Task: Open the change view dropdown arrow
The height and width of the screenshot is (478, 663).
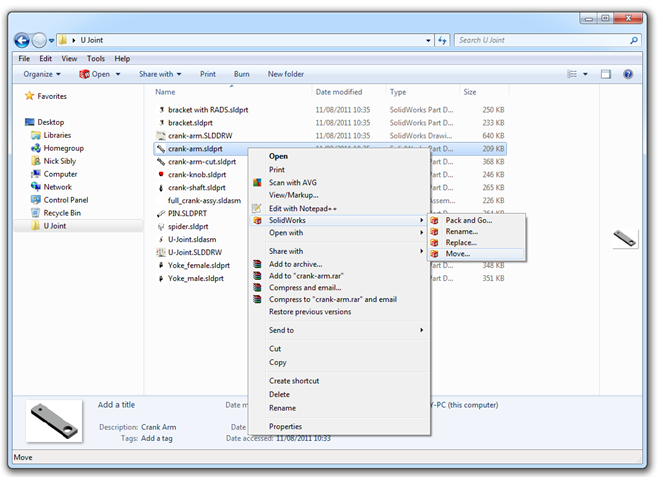Action: coord(586,74)
